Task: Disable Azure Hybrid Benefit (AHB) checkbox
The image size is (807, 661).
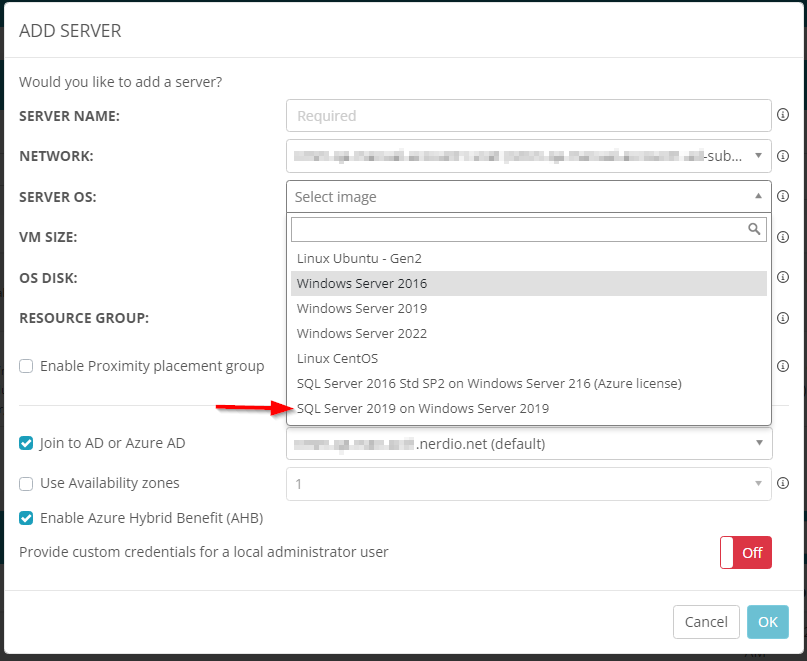Action: click(26, 518)
